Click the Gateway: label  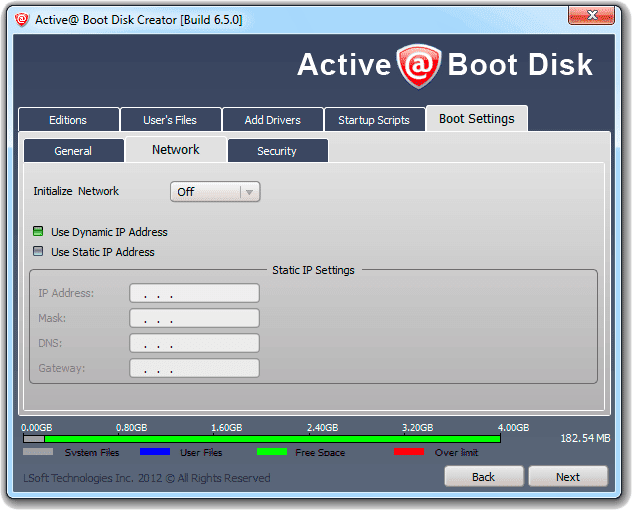[x=62, y=368]
